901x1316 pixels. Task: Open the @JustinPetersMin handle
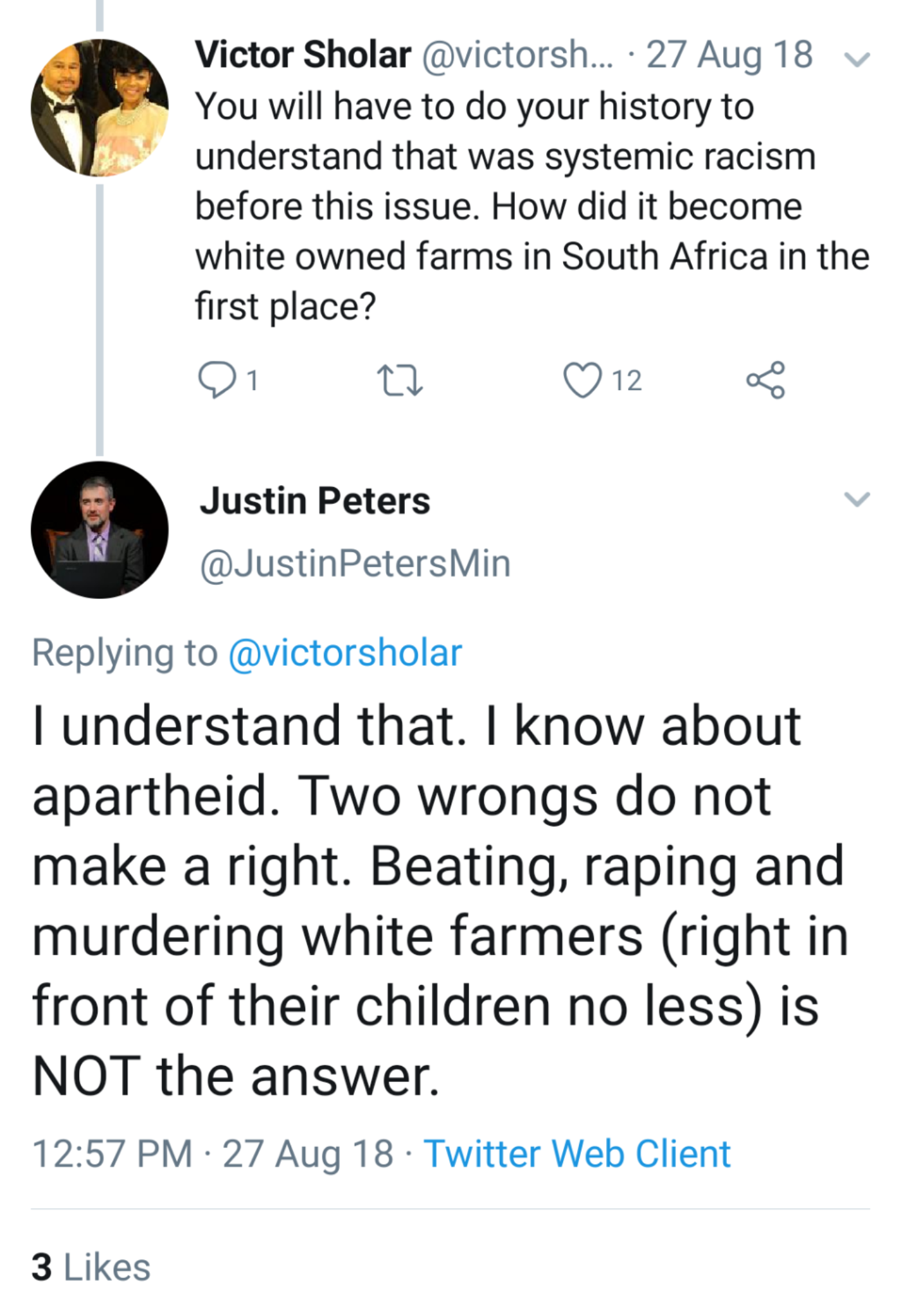355,564
